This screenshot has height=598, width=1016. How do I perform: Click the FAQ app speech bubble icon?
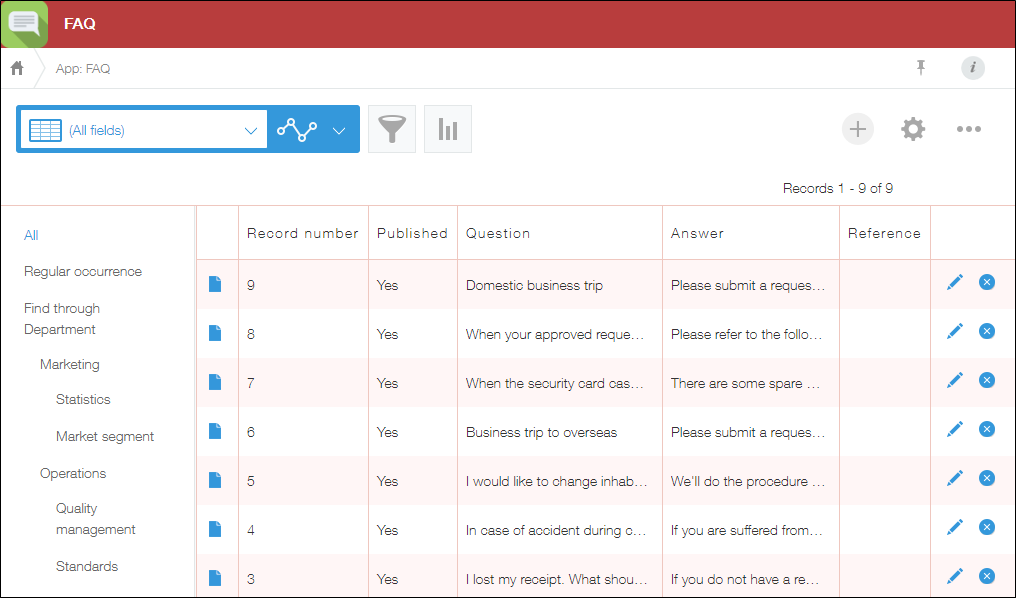(22, 24)
